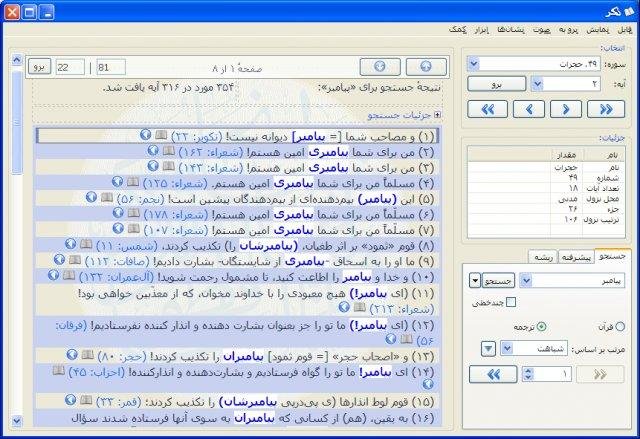Click the up-arrow button above search results
The height and width of the screenshot is (439, 640).
(x=427, y=67)
